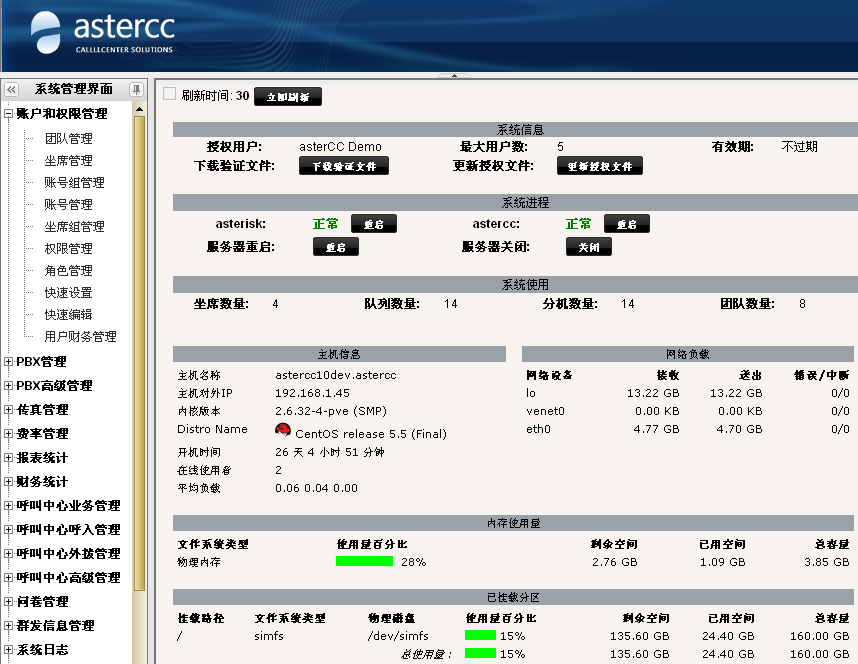This screenshot has height=664, width=858.
Task: Collapse the 账户和权限管理 tree node
Action: [x=9, y=114]
